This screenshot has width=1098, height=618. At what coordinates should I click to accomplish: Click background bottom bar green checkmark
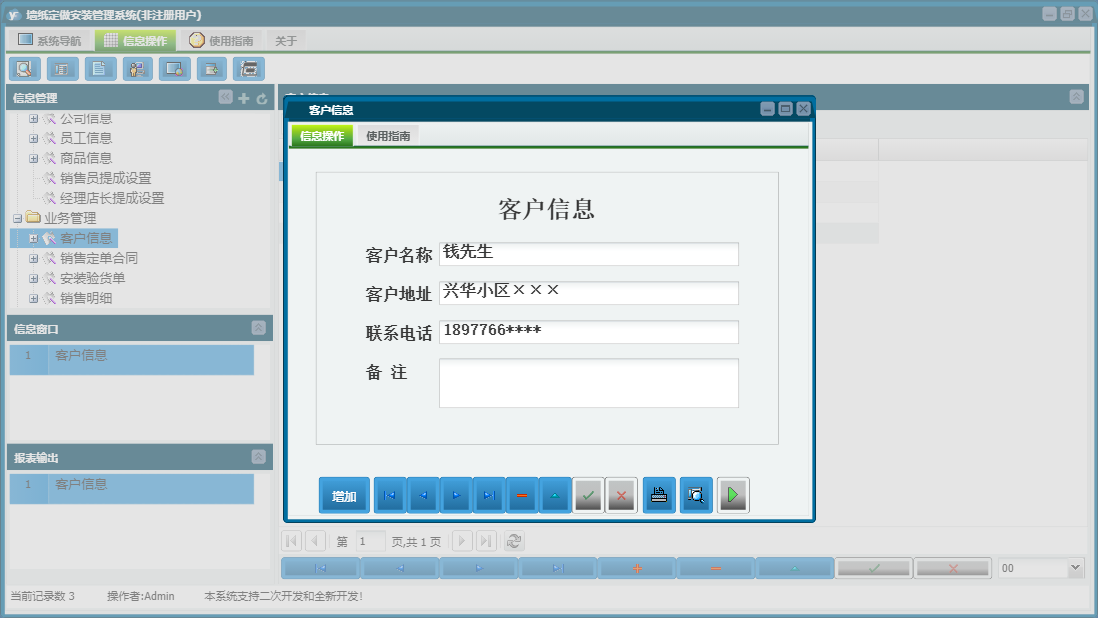point(874,568)
